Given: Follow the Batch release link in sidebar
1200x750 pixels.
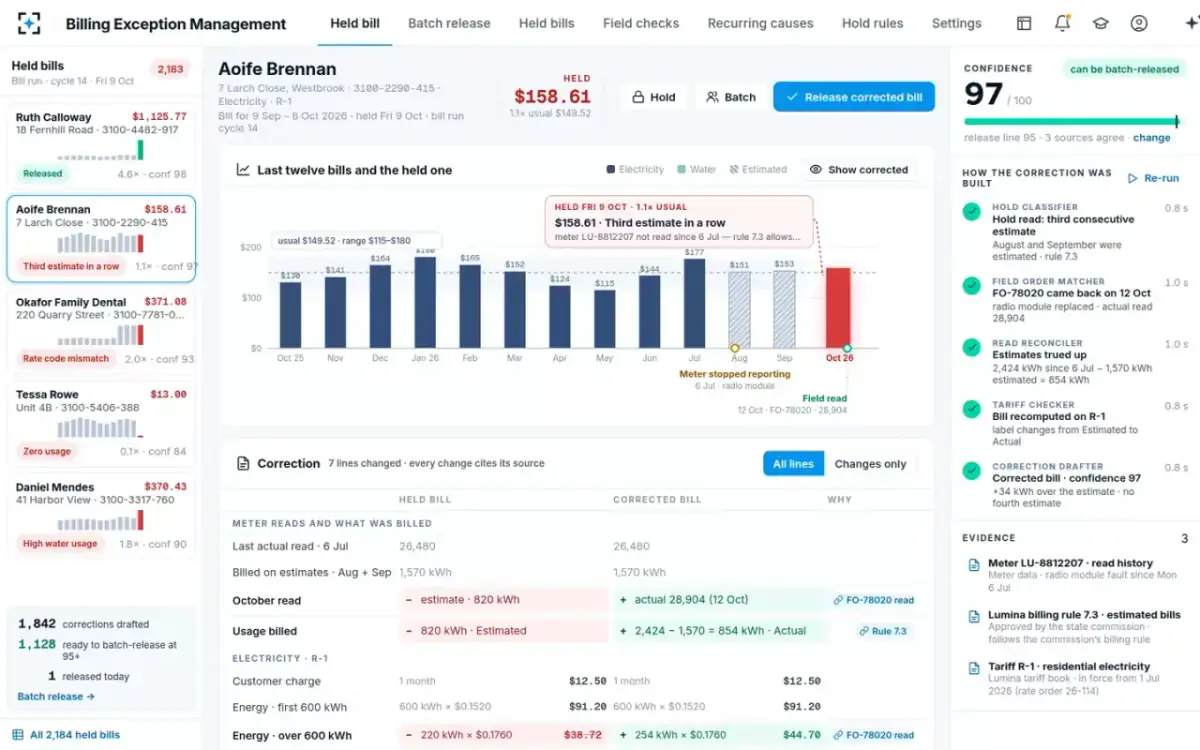Looking at the screenshot, I should 56,697.
